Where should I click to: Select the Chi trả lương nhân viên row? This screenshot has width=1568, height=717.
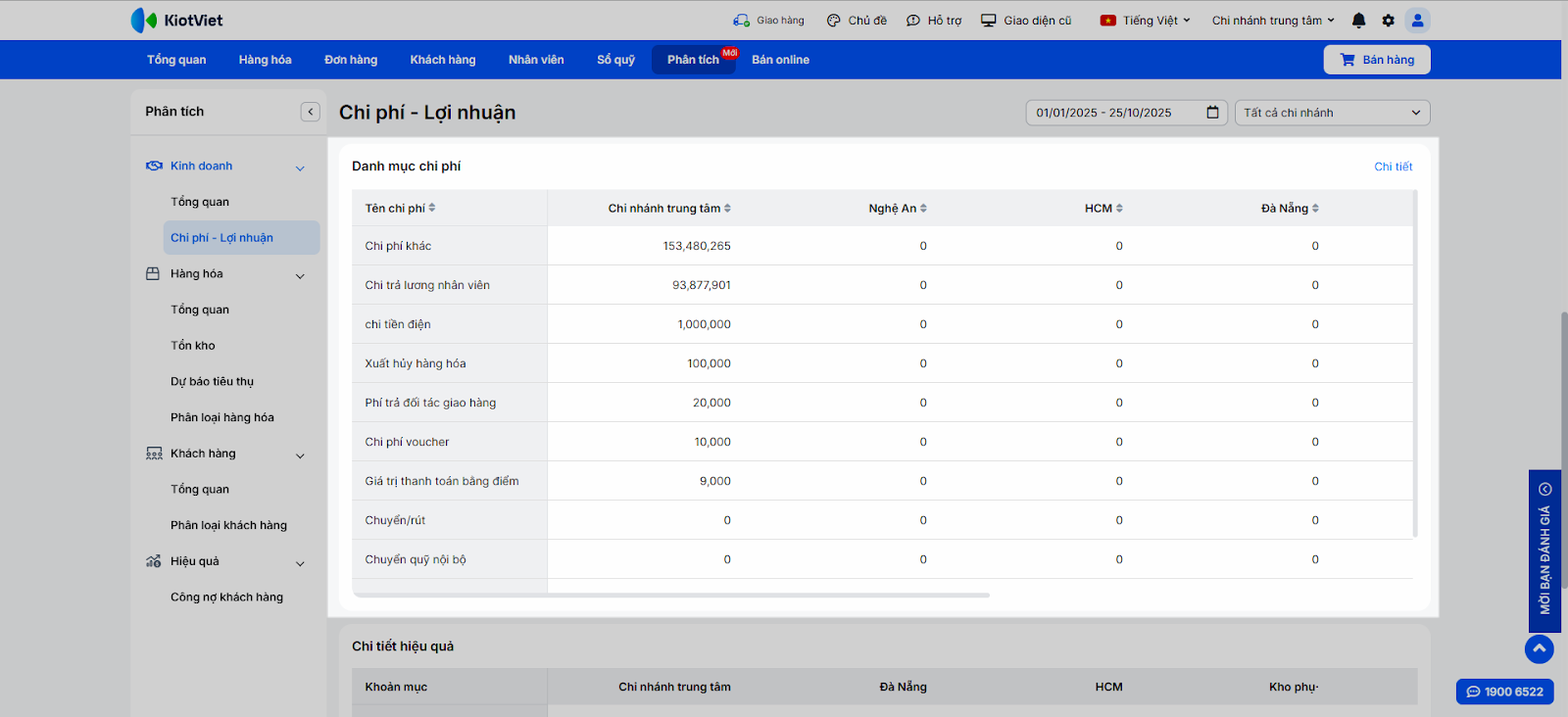[427, 285]
